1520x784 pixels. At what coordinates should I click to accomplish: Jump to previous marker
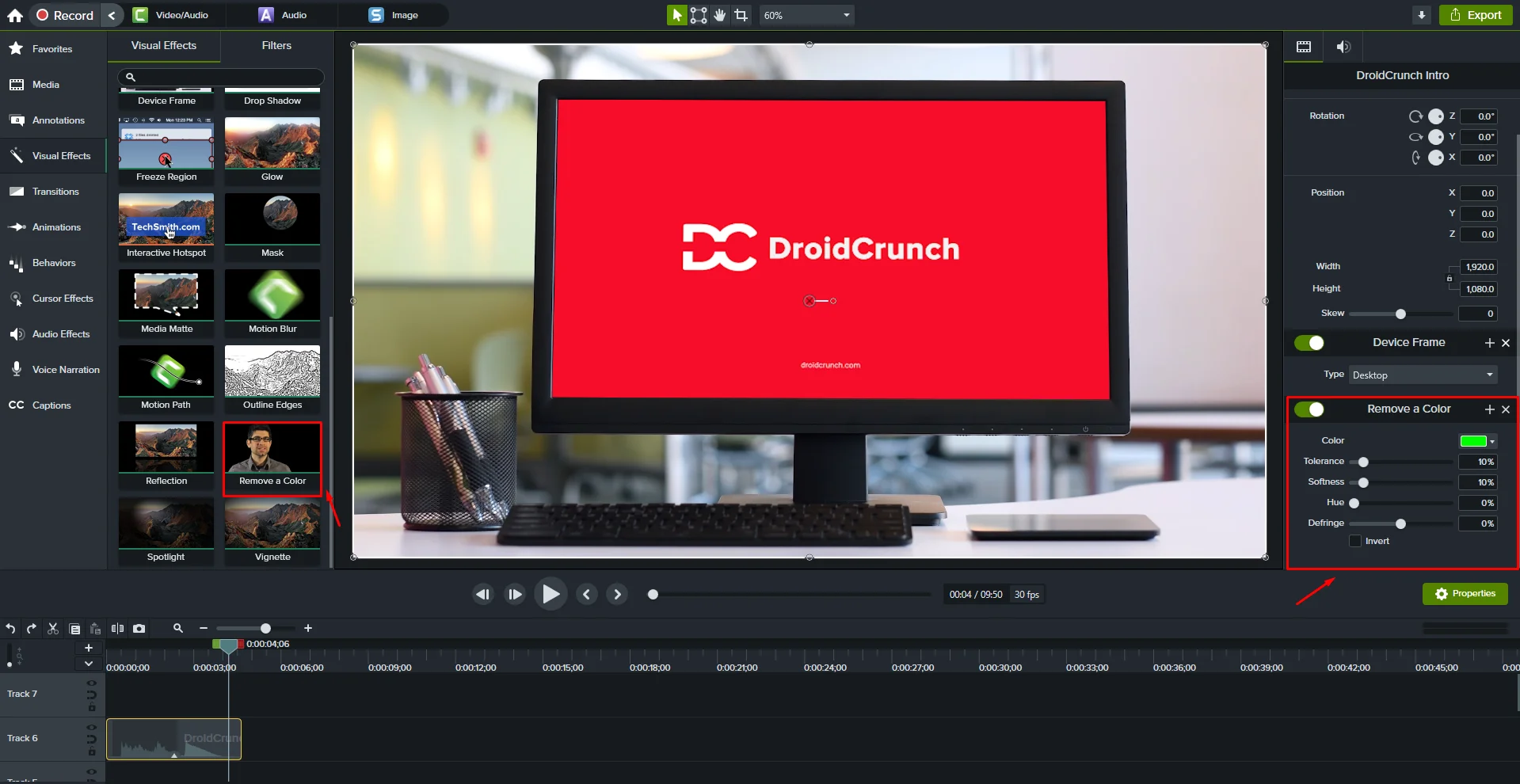[x=586, y=595]
